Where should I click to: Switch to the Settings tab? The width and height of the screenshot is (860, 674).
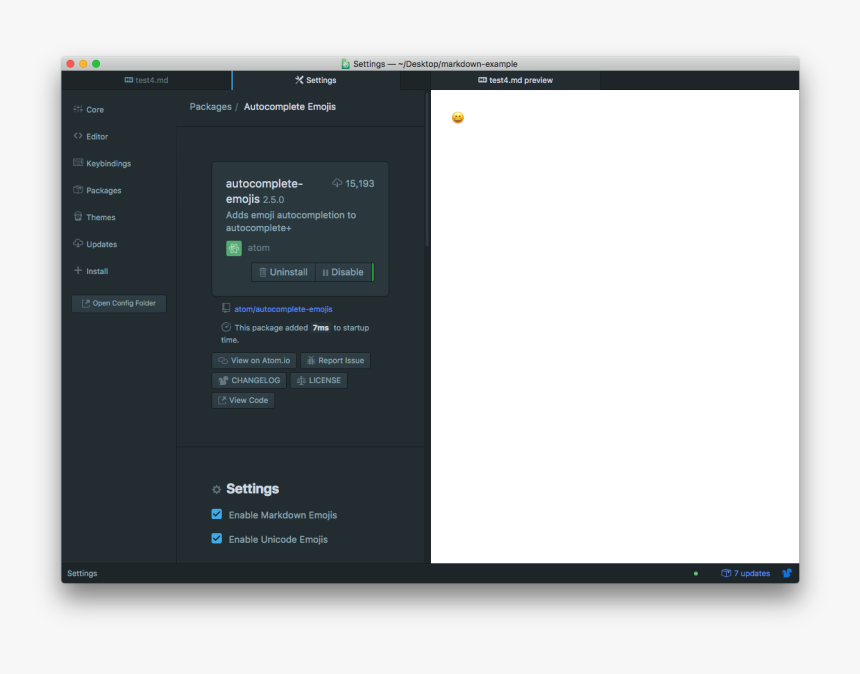click(x=316, y=80)
